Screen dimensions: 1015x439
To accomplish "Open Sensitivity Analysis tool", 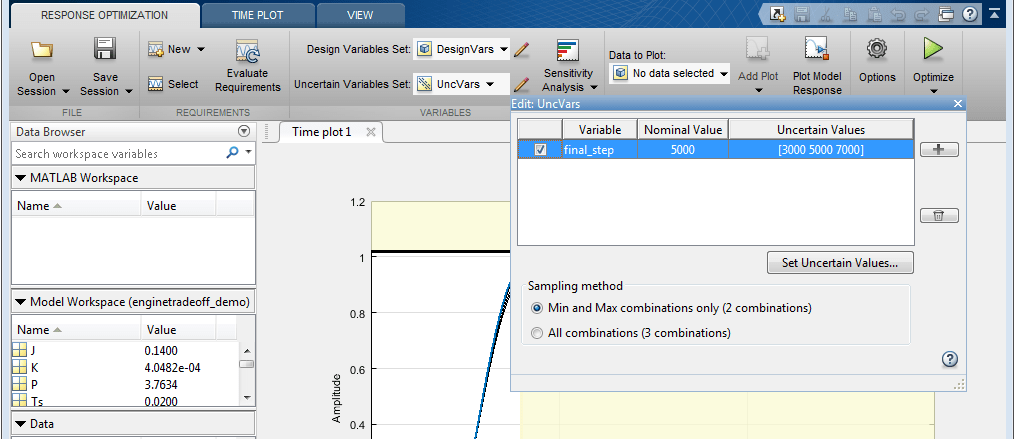I will 568,52.
